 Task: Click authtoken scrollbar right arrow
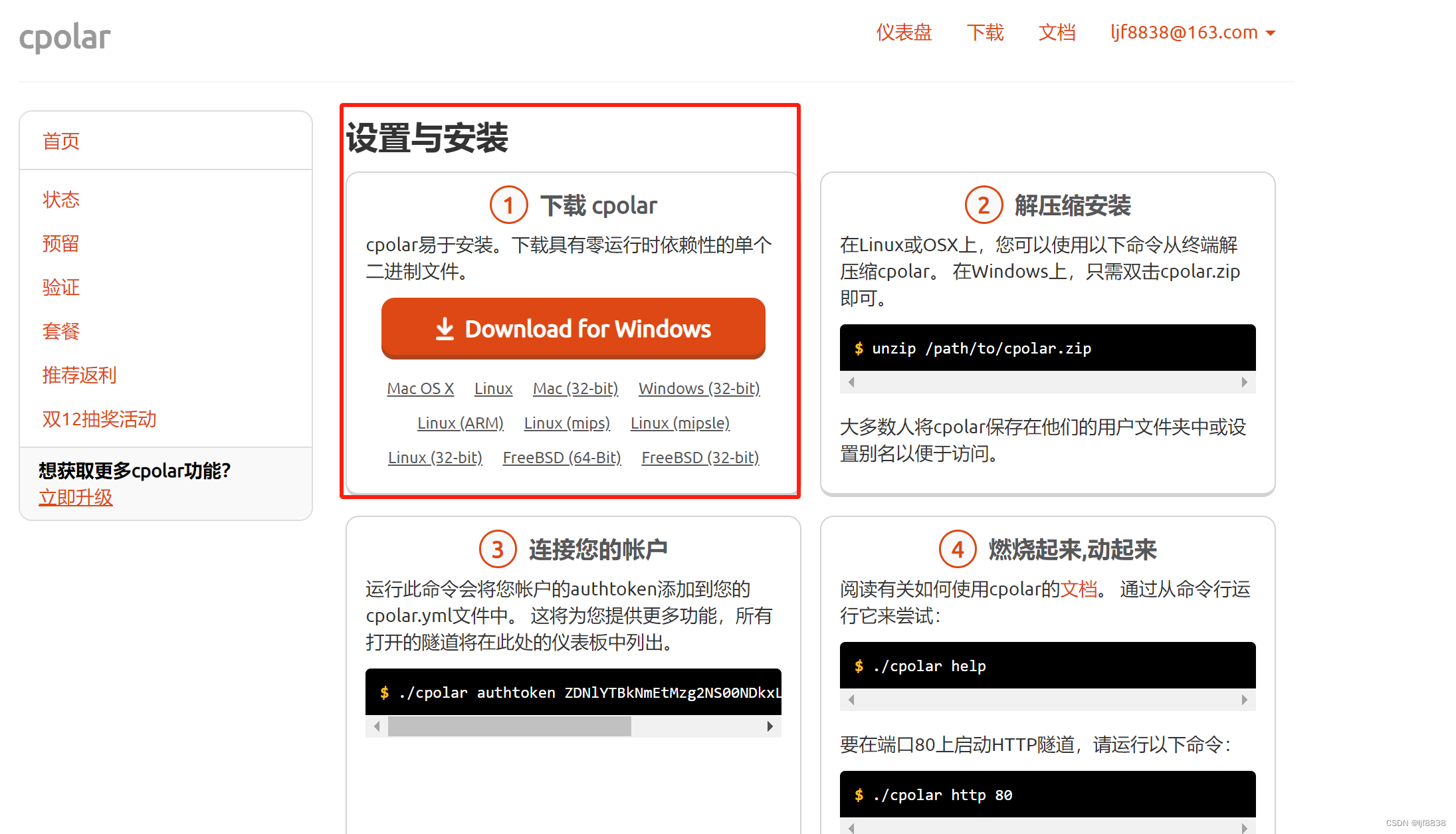[x=770, y=726]
